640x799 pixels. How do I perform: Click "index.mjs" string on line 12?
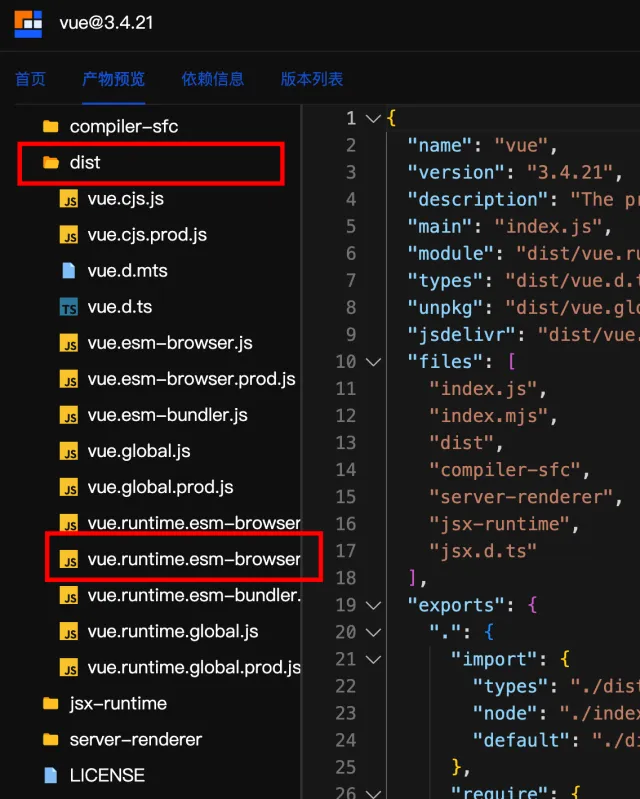[488, 416]
